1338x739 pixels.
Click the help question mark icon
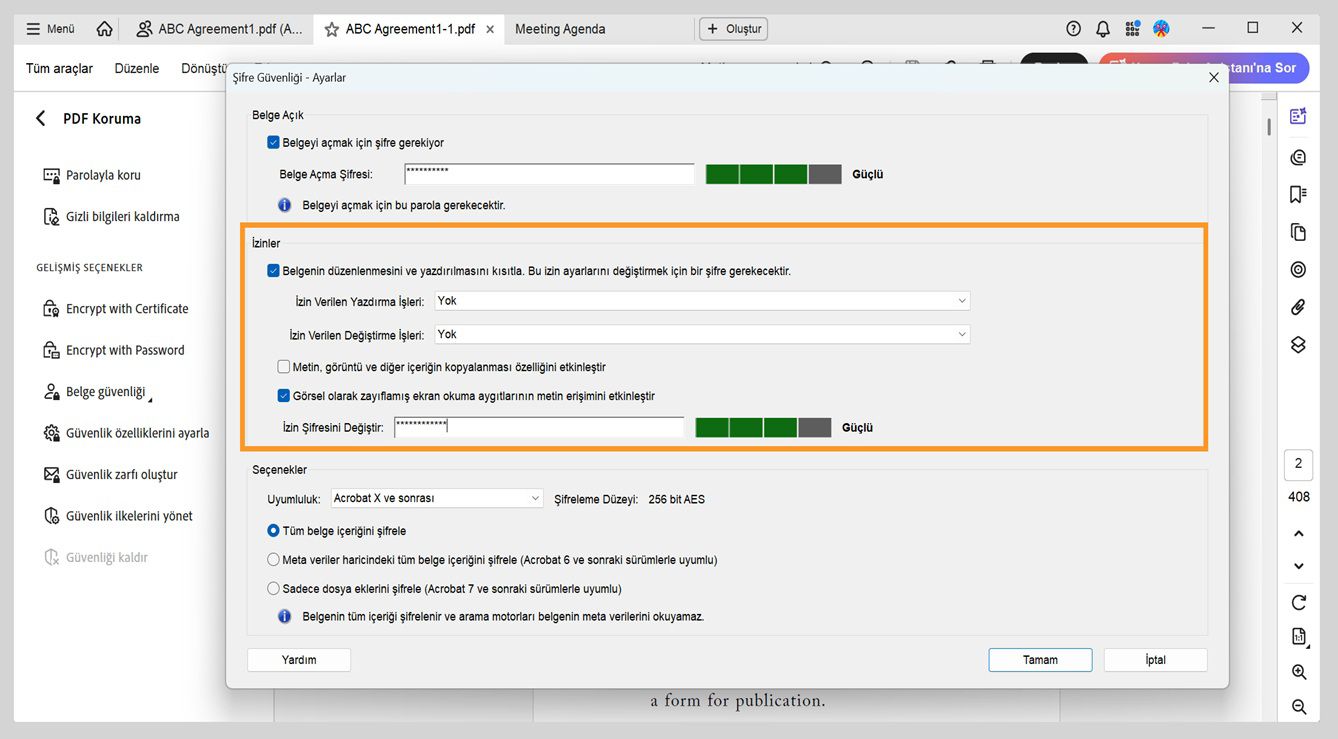tap(1074, 29)
